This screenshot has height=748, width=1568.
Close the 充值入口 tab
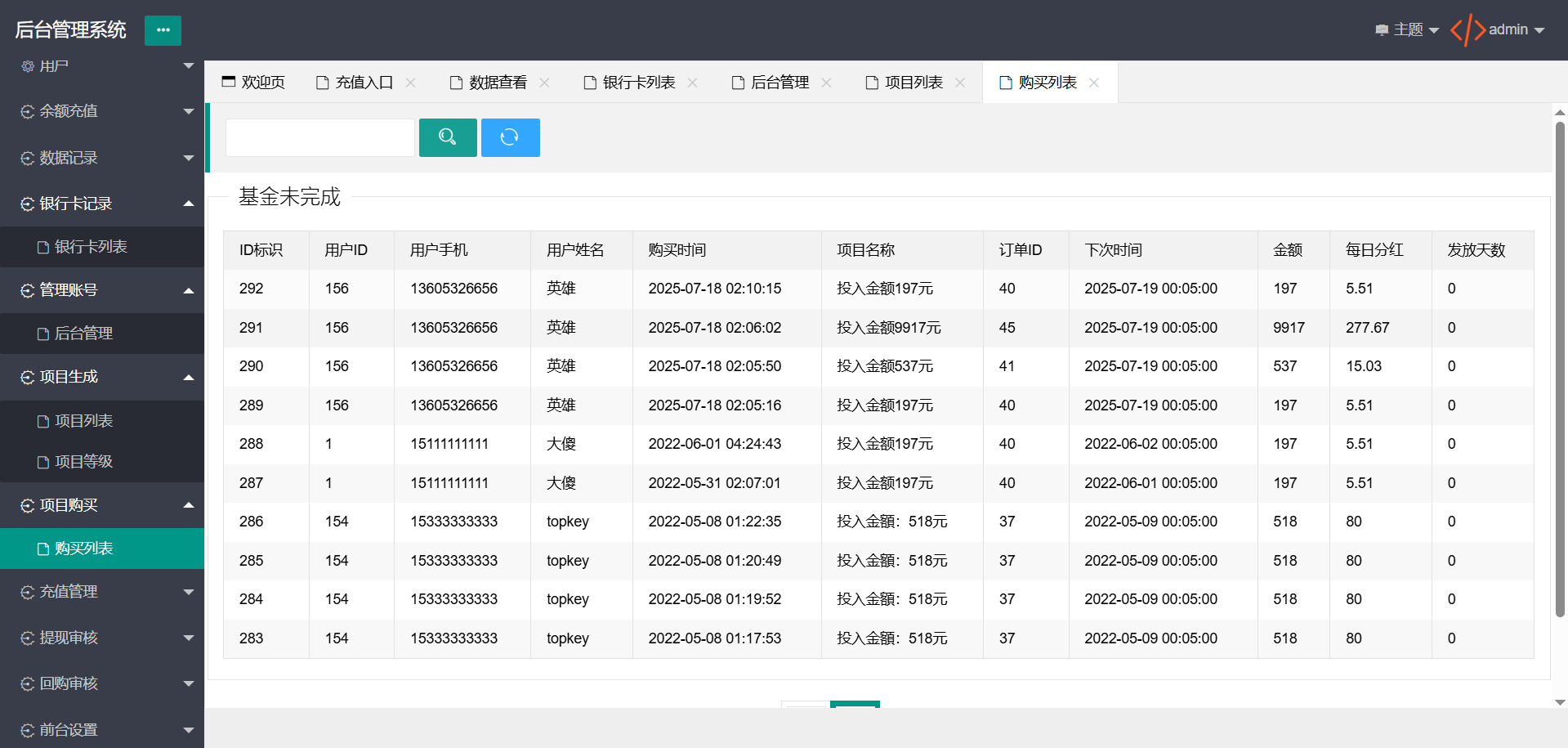point(411,83)
